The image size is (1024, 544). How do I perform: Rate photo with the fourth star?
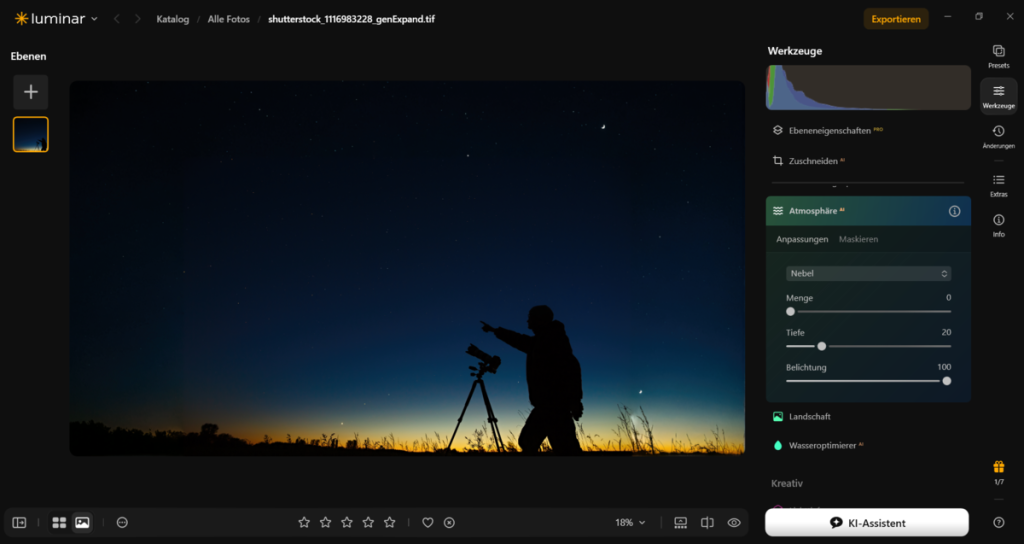368,522
